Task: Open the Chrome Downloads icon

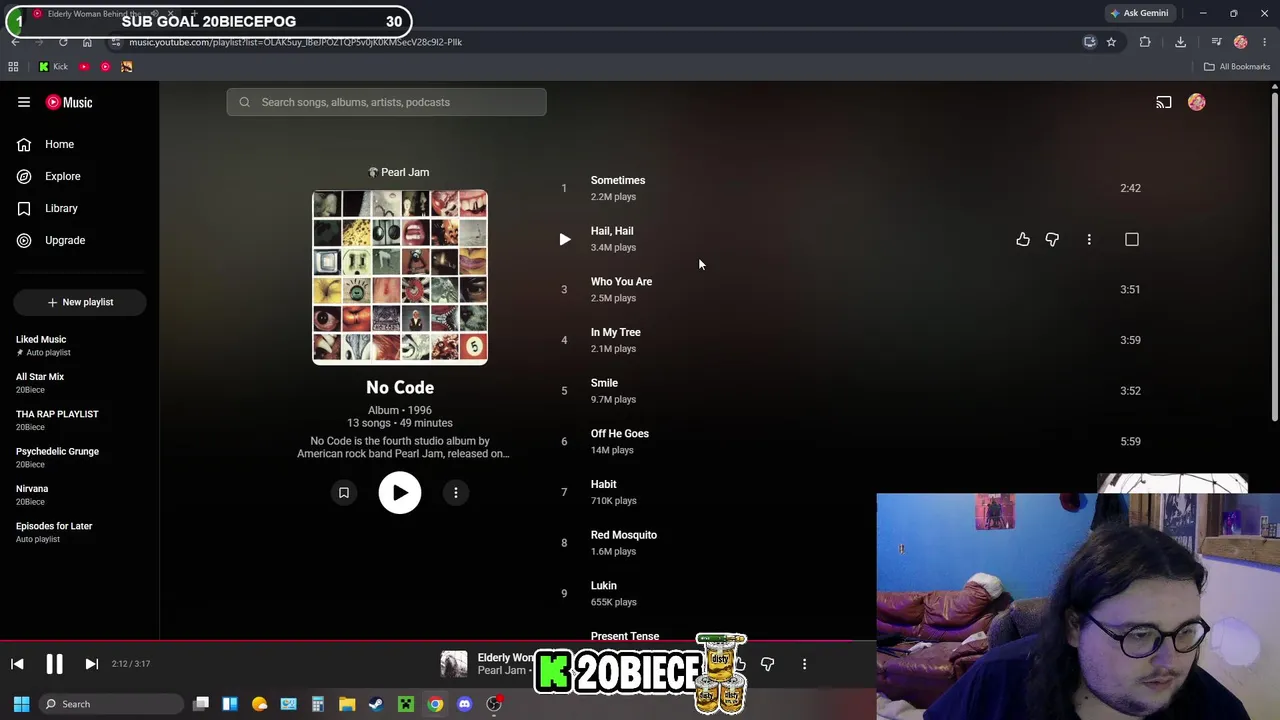Action: [x=1180, y=42]
